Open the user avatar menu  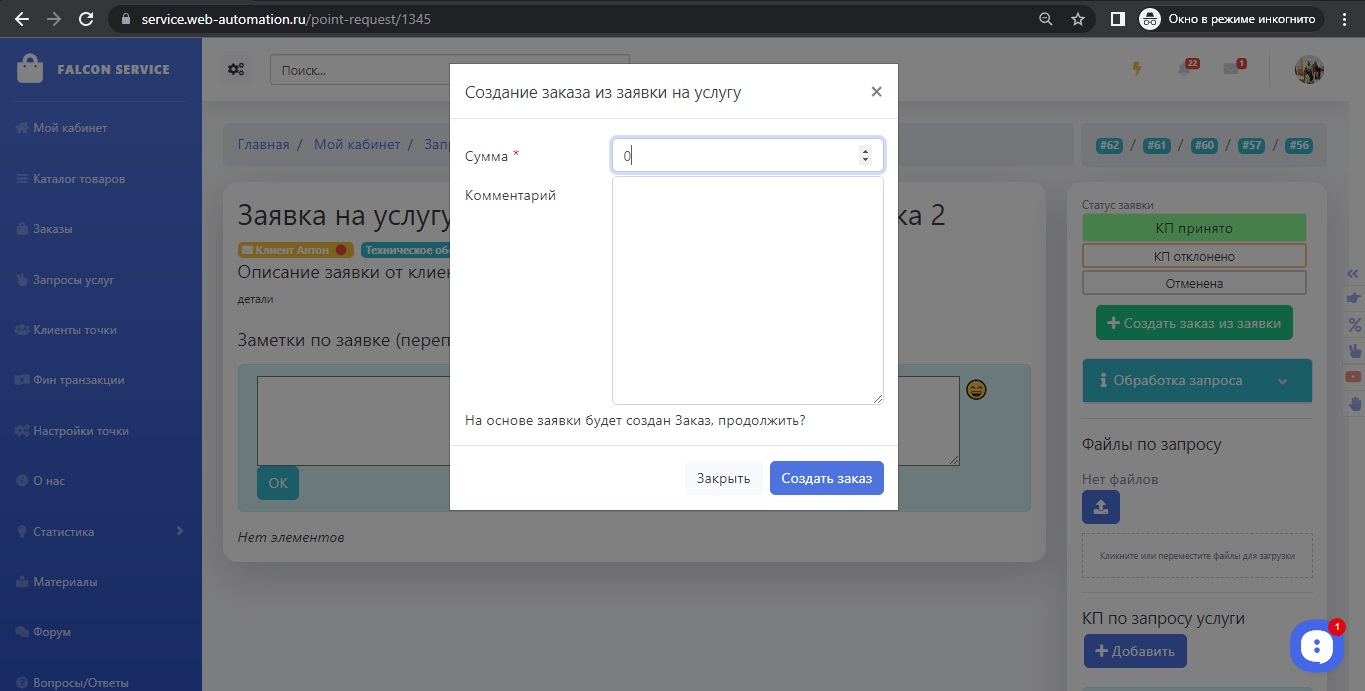point(1309,70)
